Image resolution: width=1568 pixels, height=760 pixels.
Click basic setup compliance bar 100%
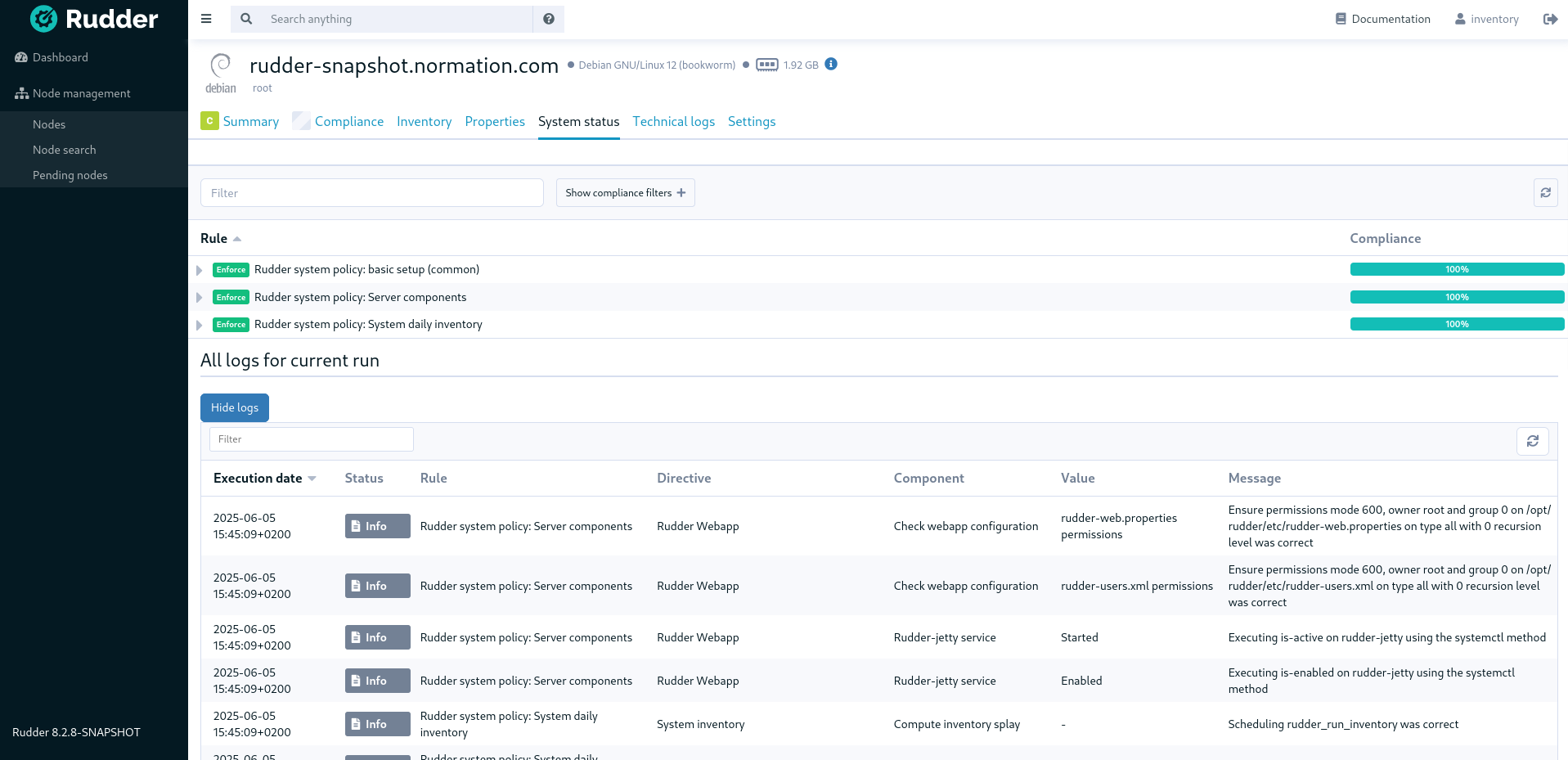point(1457,269)
